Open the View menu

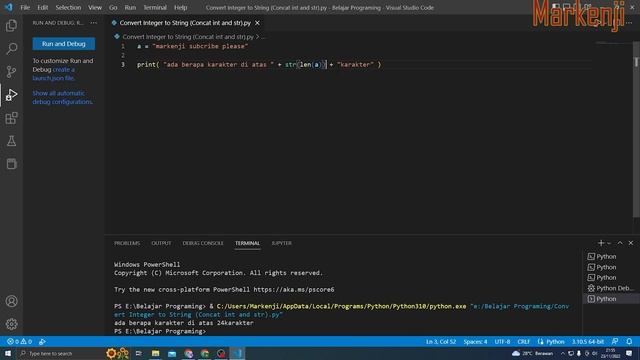pos(95,7)
